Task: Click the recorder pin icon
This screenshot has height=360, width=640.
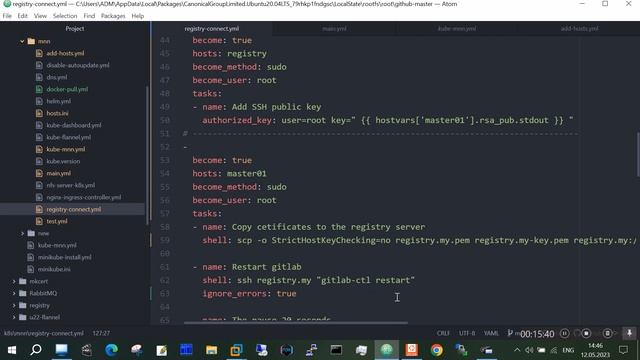Action: tap(629, 333)
